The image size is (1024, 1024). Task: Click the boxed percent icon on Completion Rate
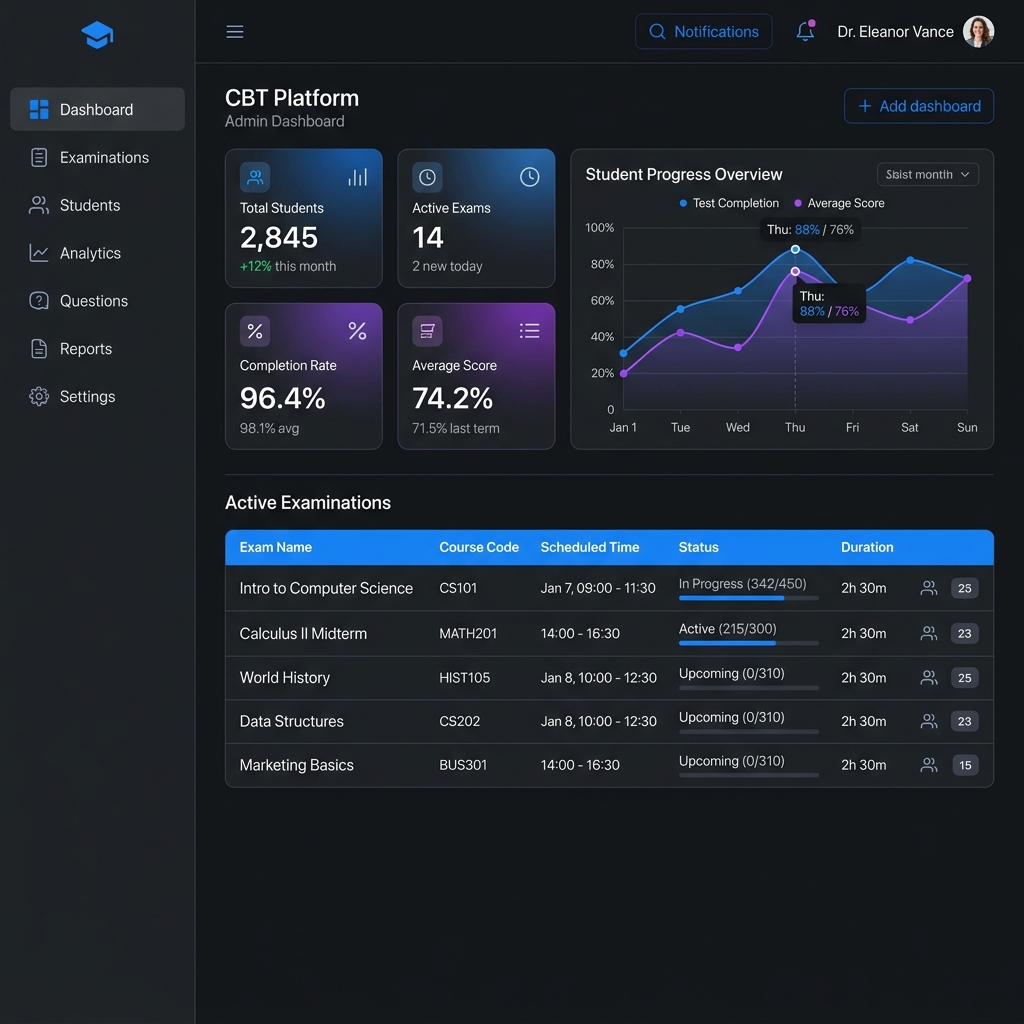coord(255,331)
